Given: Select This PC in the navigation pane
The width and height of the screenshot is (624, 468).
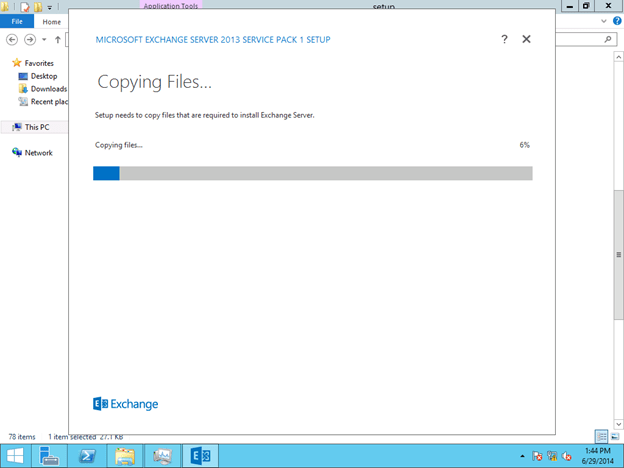Looking at the screenshot, I should (36, 127).
